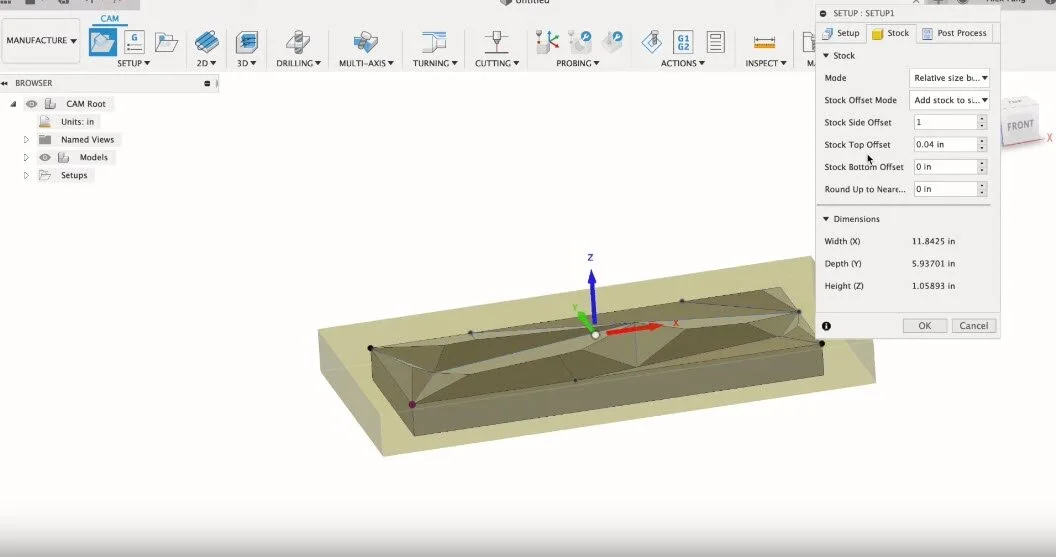Select the Stock tab
This screenshot has width=1056, height=557.
pyautogui.click(x=890, y=33)
